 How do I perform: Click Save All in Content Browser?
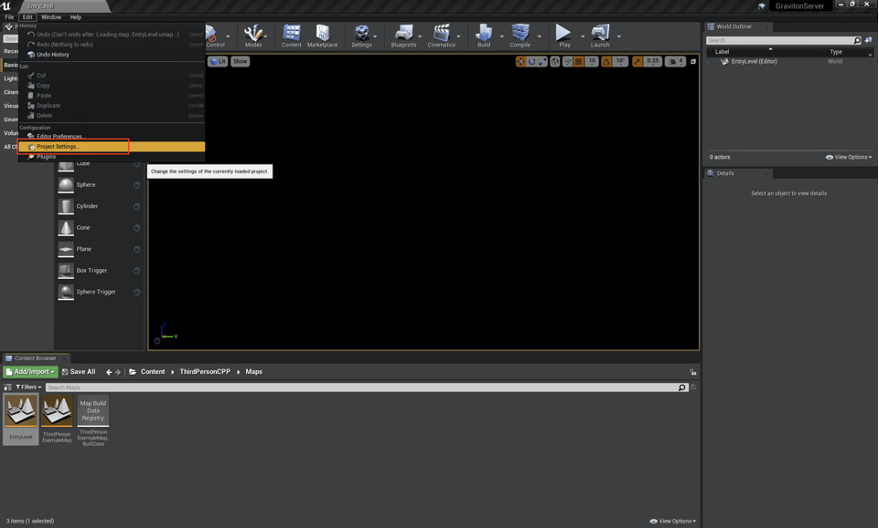tap(78, 372)
